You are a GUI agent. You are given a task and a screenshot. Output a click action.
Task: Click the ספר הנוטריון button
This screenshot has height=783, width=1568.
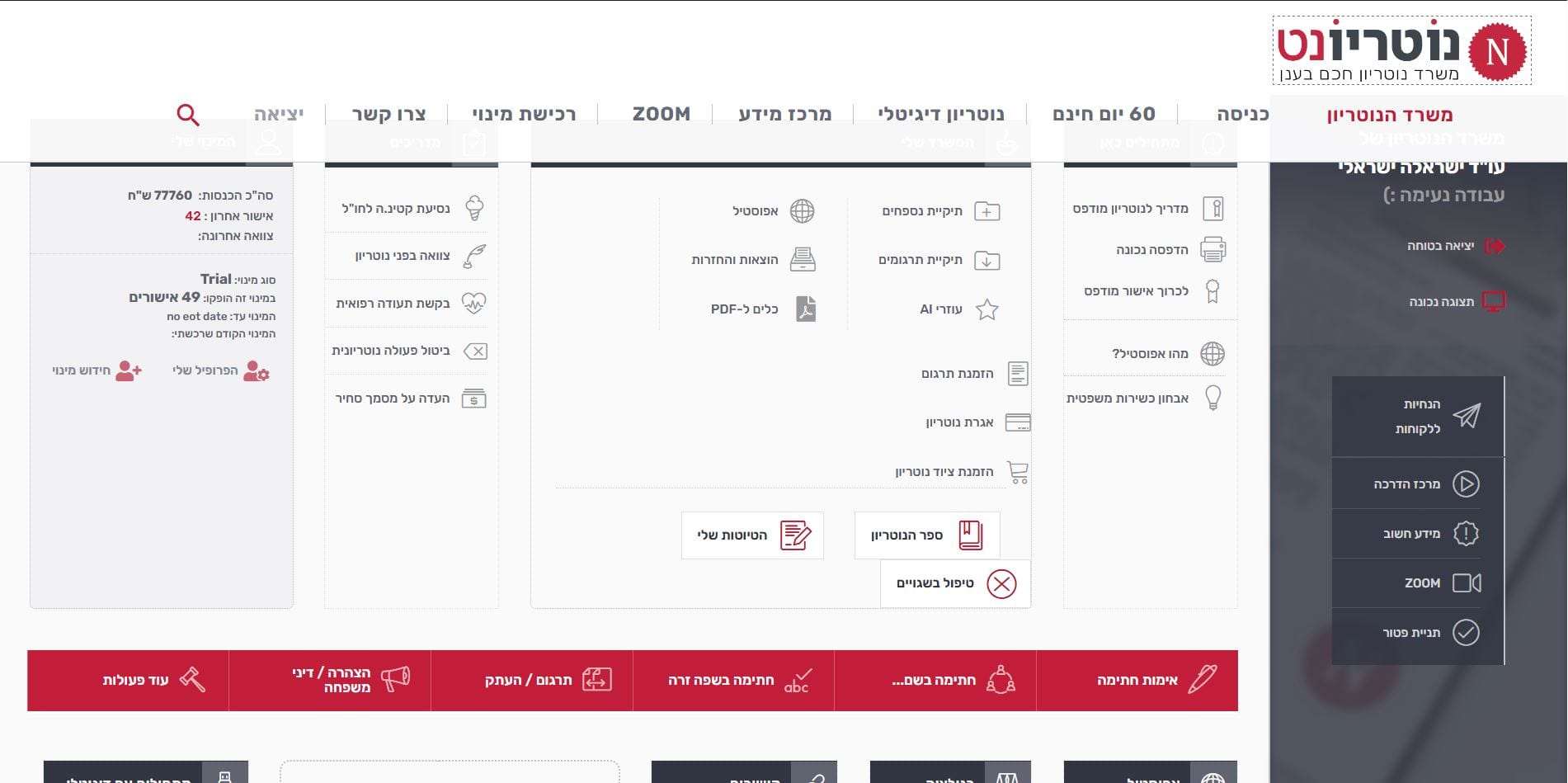[927, 535]
